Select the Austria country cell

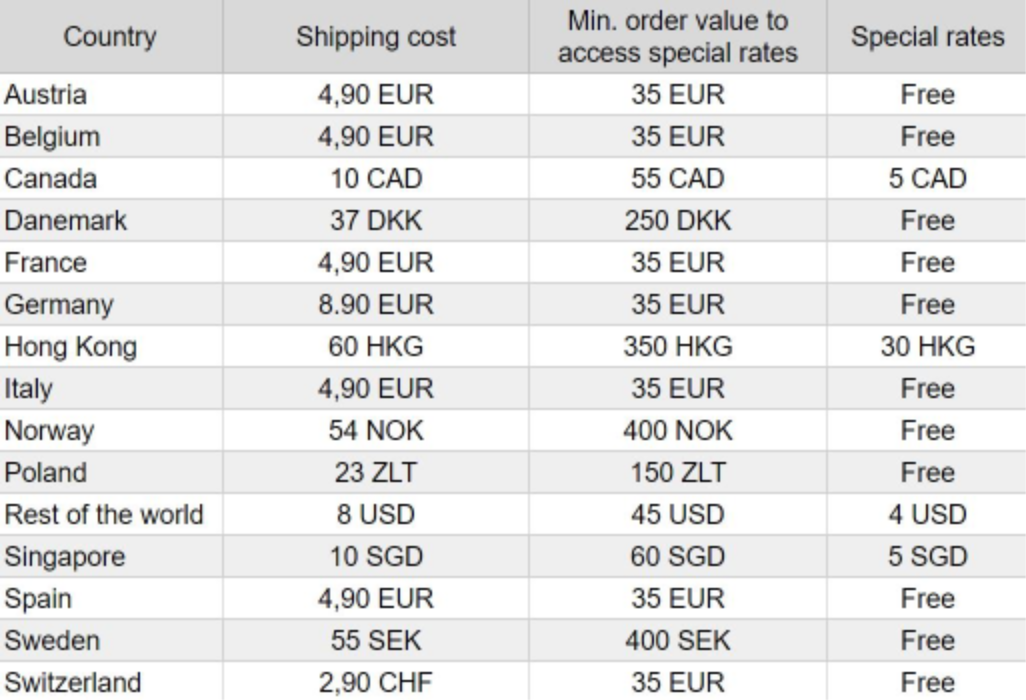coord(46,95)
